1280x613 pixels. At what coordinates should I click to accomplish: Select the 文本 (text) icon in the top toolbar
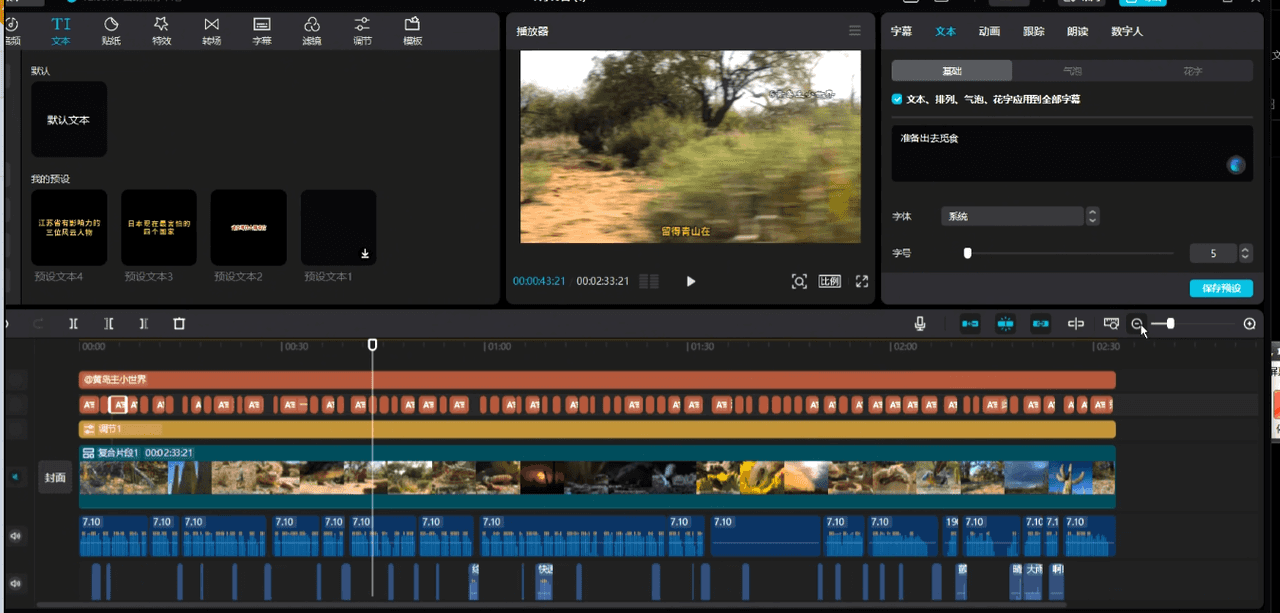tap(61, 30)
